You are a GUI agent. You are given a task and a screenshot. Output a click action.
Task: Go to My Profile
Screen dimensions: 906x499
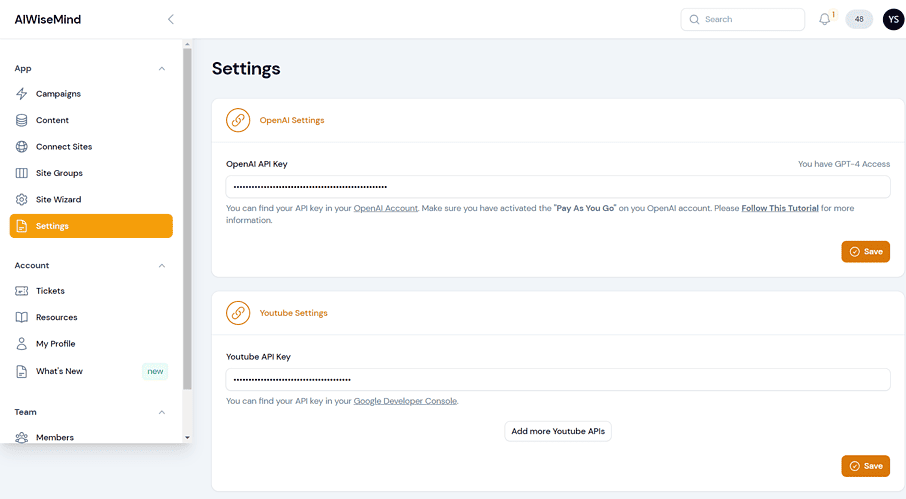coord(91,344)
